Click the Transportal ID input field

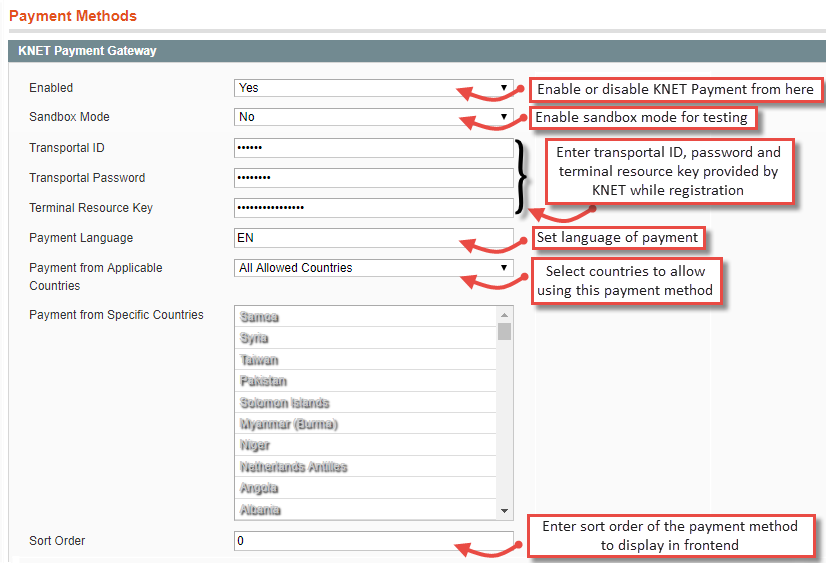coord(373,148)
